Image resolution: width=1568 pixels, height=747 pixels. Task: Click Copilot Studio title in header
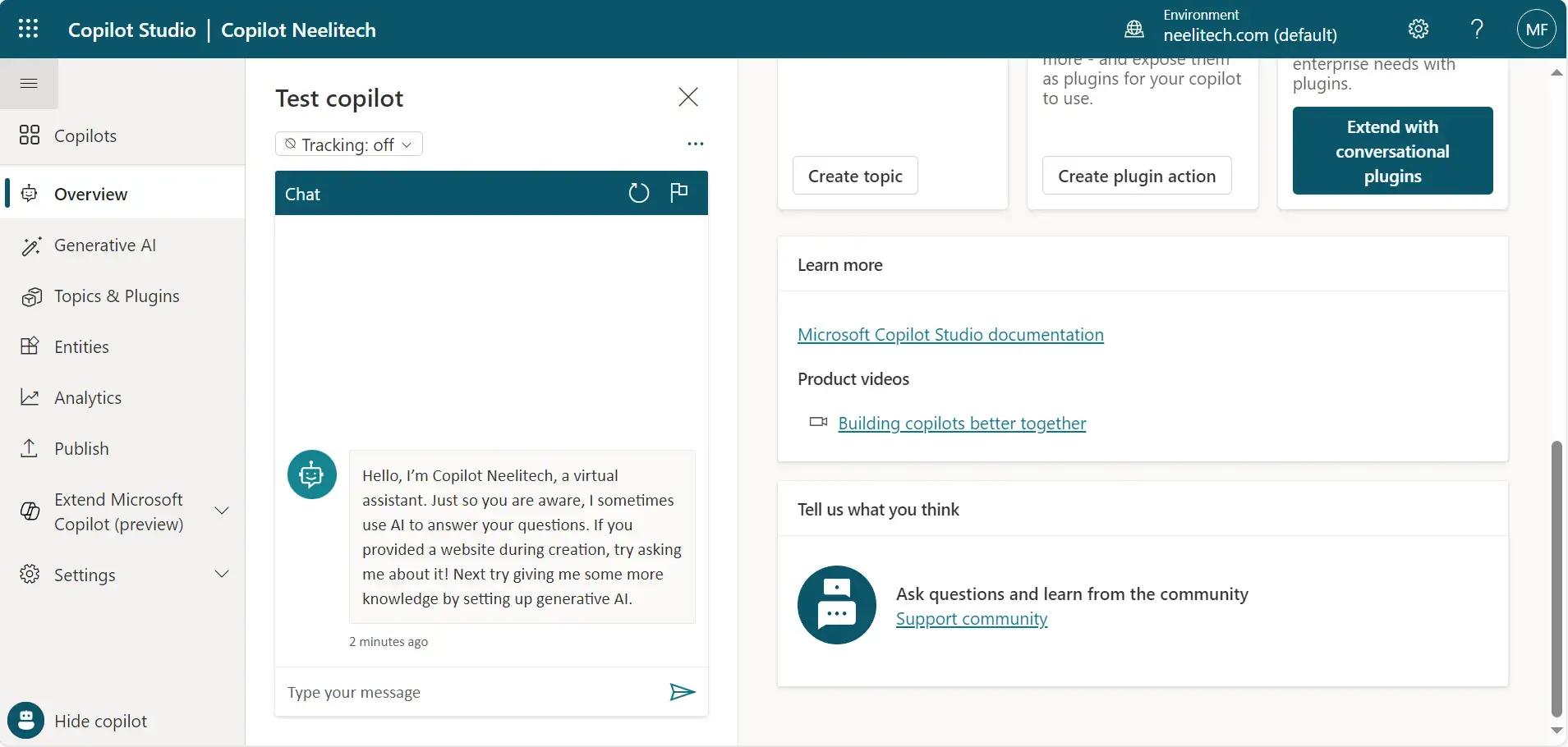(x=132, y=30)
